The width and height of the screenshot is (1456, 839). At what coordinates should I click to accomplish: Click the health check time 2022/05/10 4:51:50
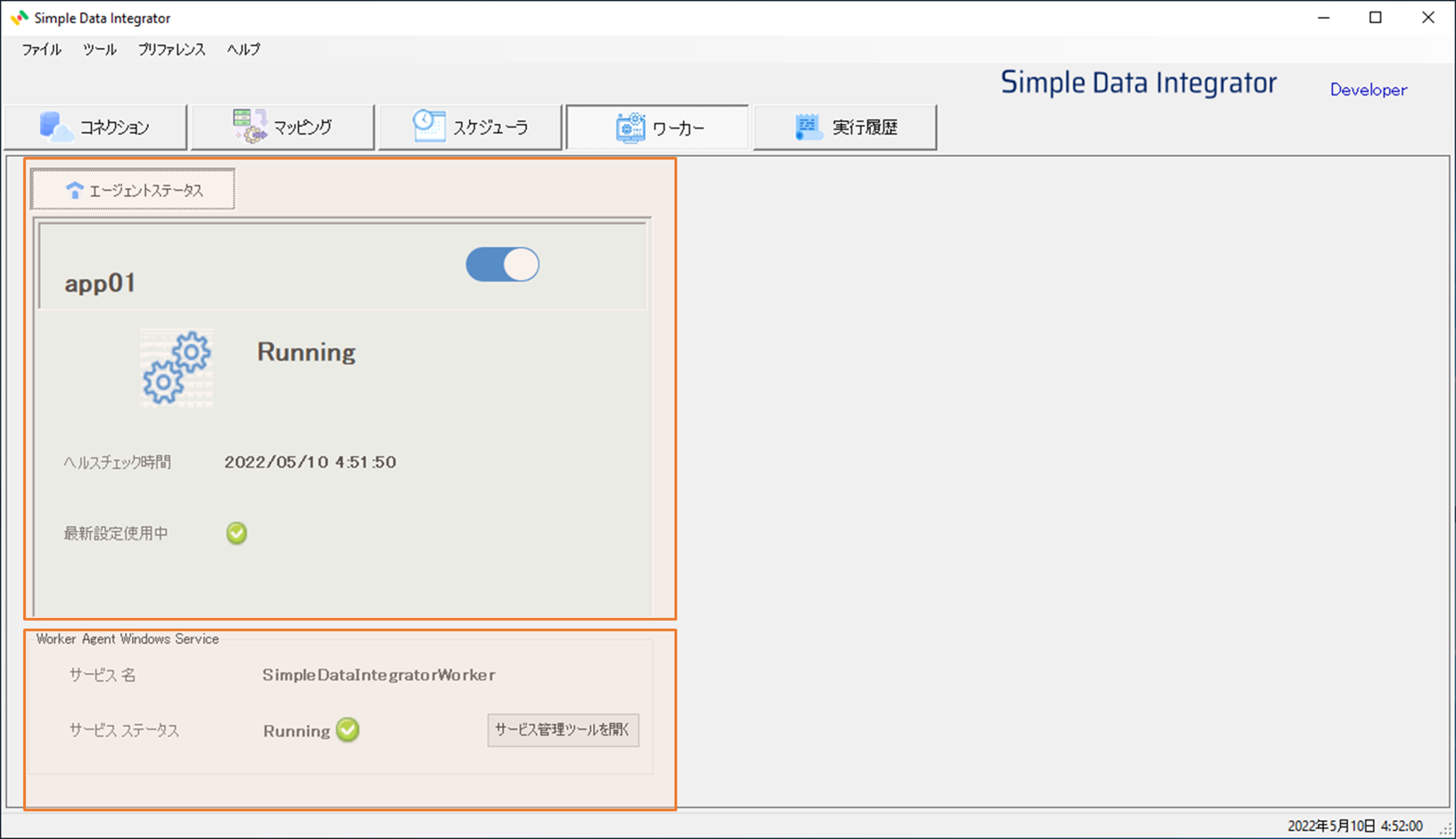click(310, 462)
